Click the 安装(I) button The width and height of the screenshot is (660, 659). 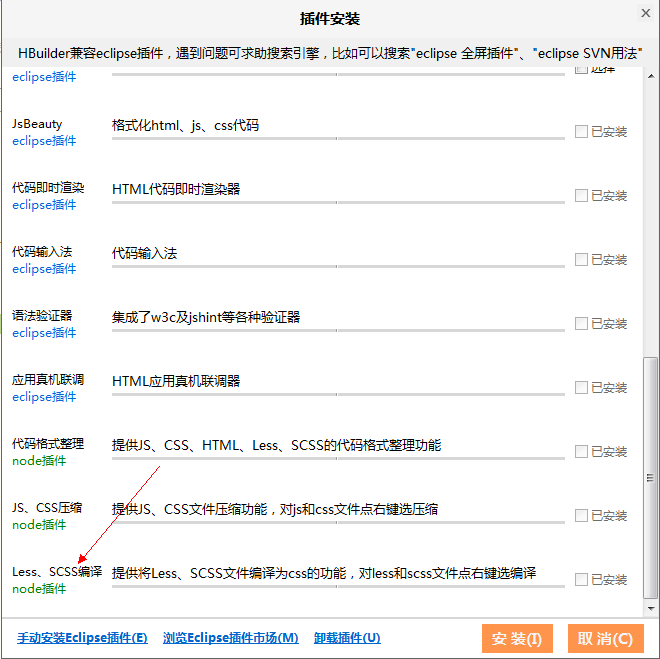coord(517,638)
